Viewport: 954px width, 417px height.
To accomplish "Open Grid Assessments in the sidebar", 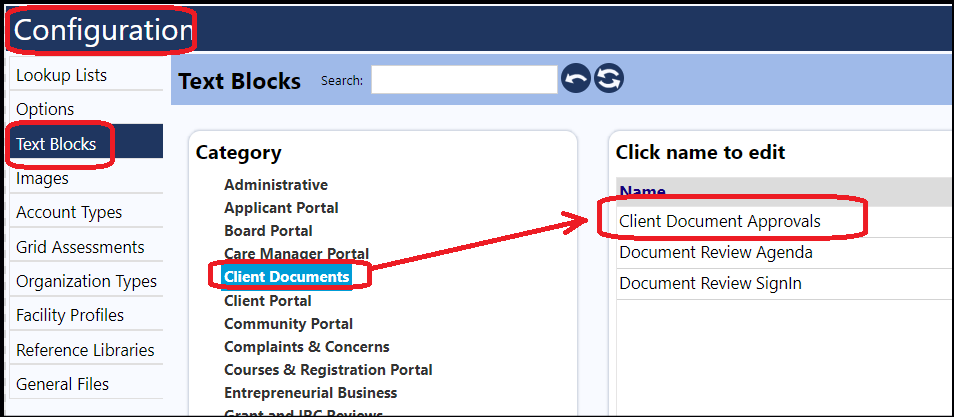I will [x=80, y=247].
